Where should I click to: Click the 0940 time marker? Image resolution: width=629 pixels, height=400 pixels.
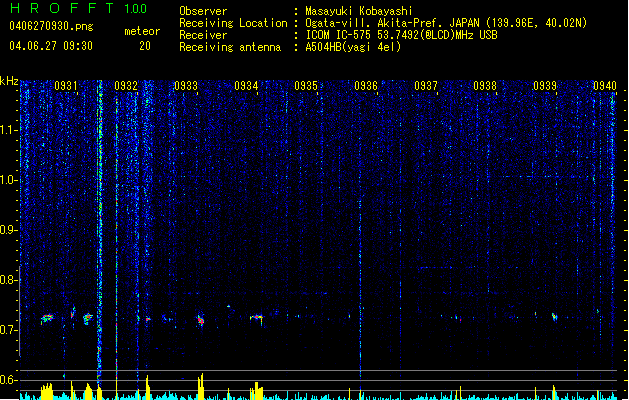click(605, 86)
